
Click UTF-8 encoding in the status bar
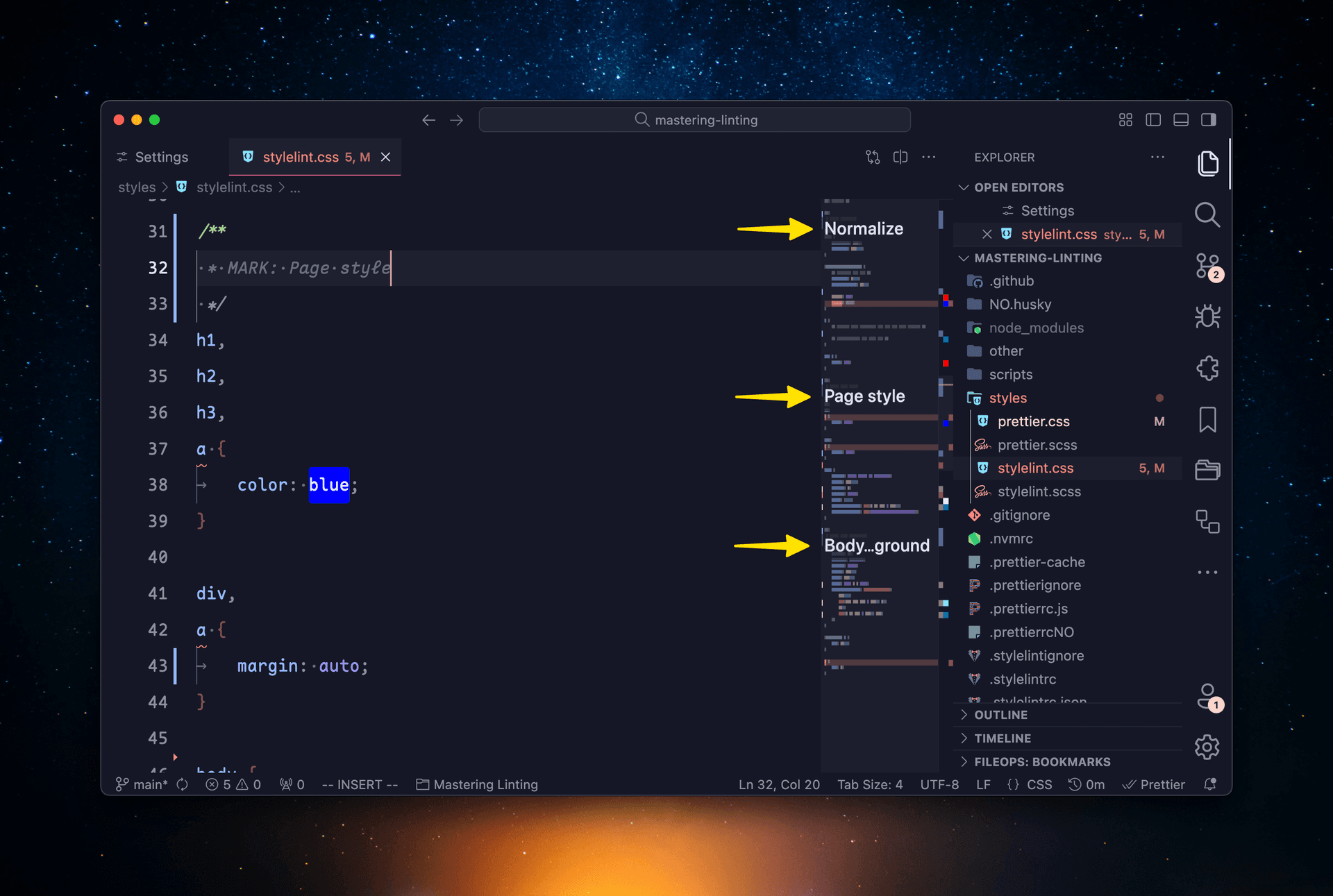click(939, 784)
